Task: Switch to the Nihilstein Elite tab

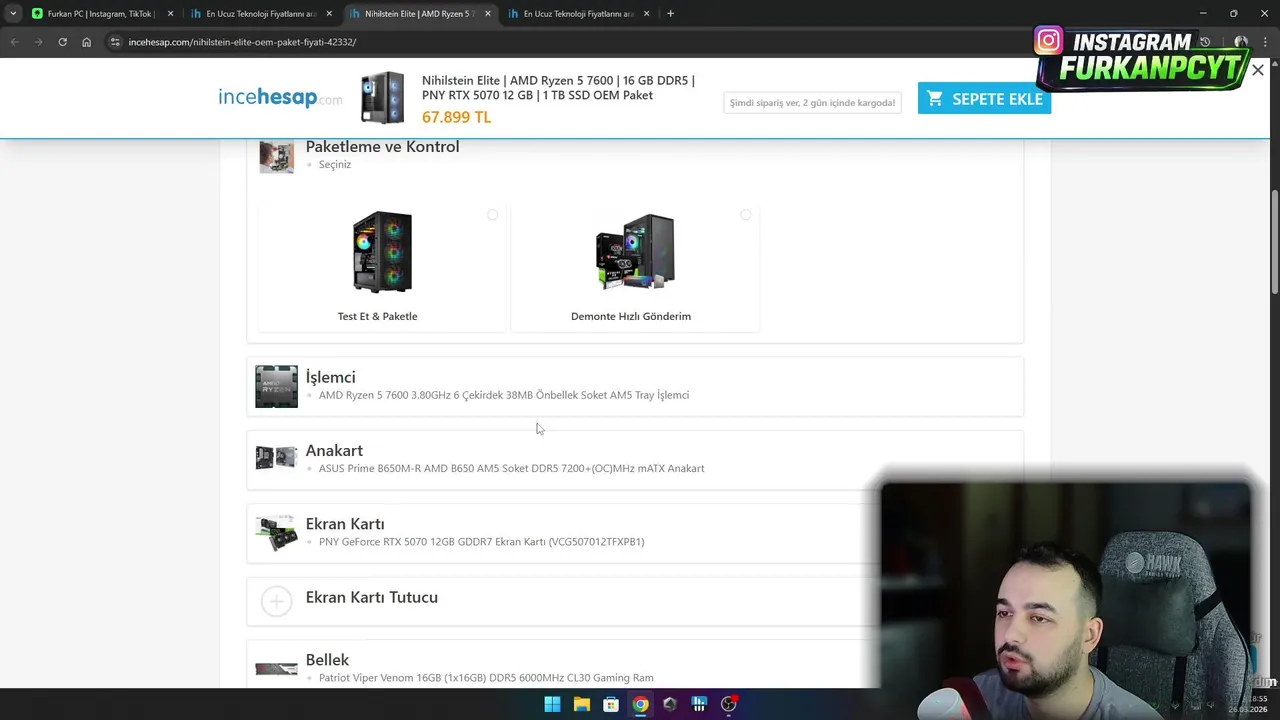Action: click(x=418, y=13)
